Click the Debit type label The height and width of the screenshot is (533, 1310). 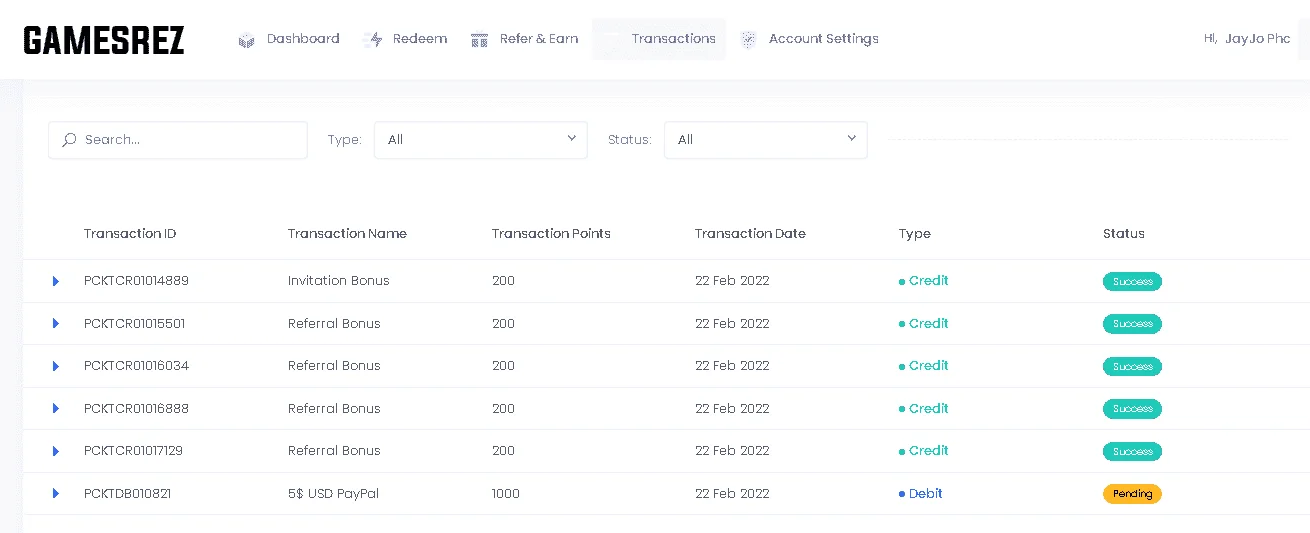pyautogui.click(x=925, y=494)
